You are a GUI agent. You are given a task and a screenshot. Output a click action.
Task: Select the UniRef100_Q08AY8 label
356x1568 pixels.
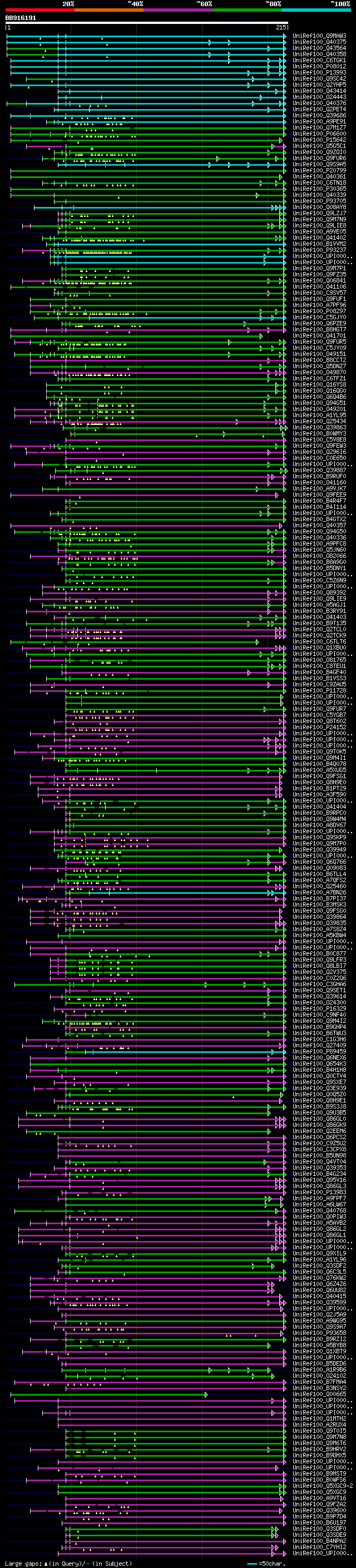click(319, 207)
